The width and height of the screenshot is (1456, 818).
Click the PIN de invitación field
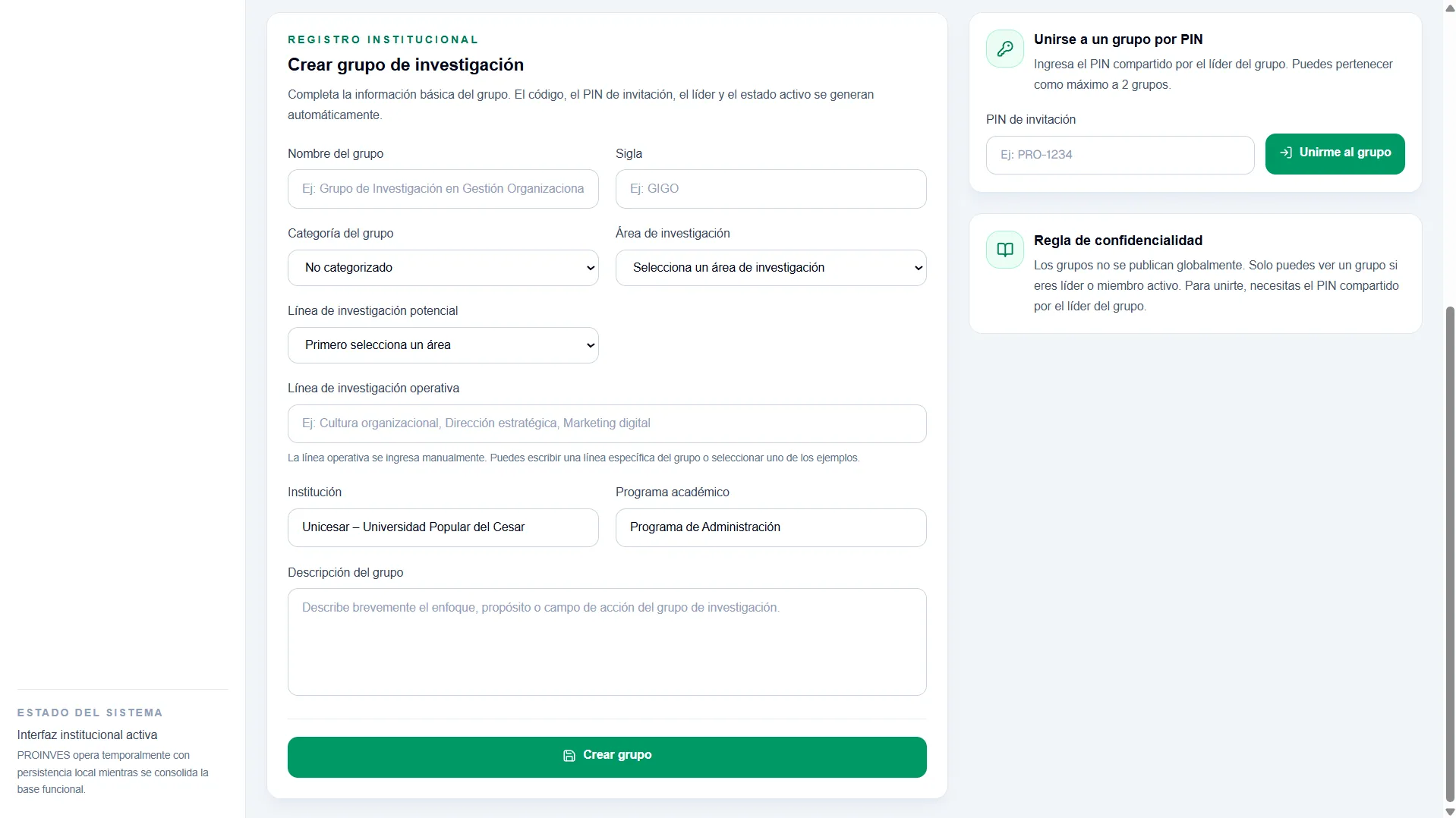(x=1120, y=155)
